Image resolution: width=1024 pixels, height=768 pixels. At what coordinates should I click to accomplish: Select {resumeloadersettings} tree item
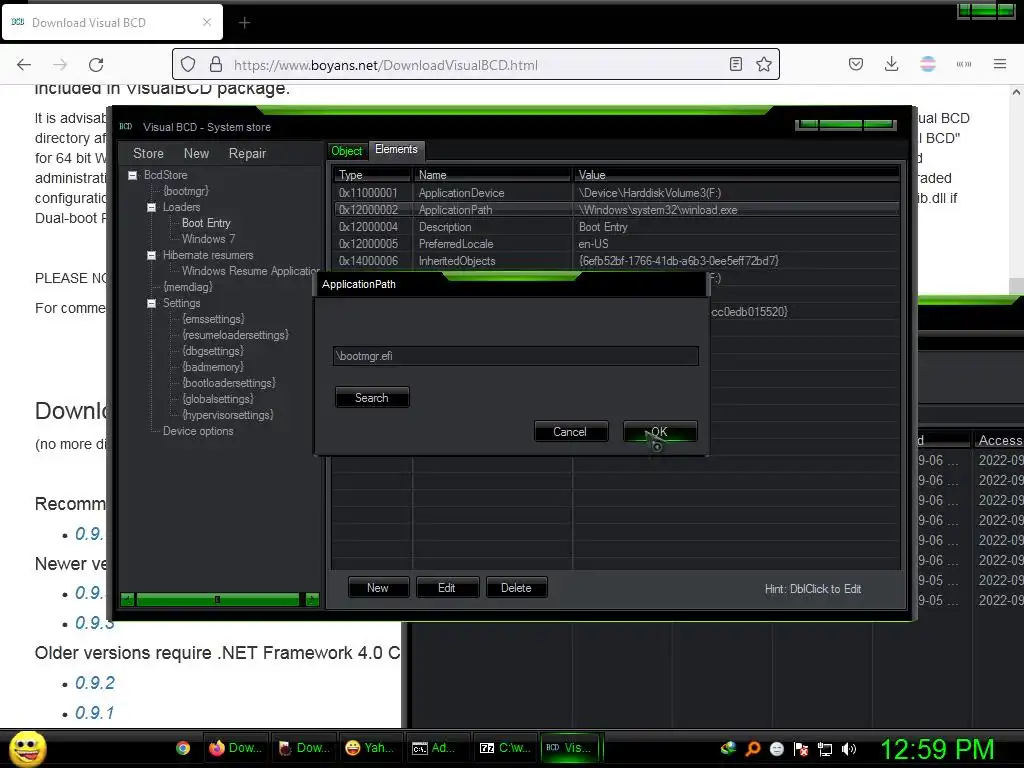pyautogui.click(x=235, y=335)
